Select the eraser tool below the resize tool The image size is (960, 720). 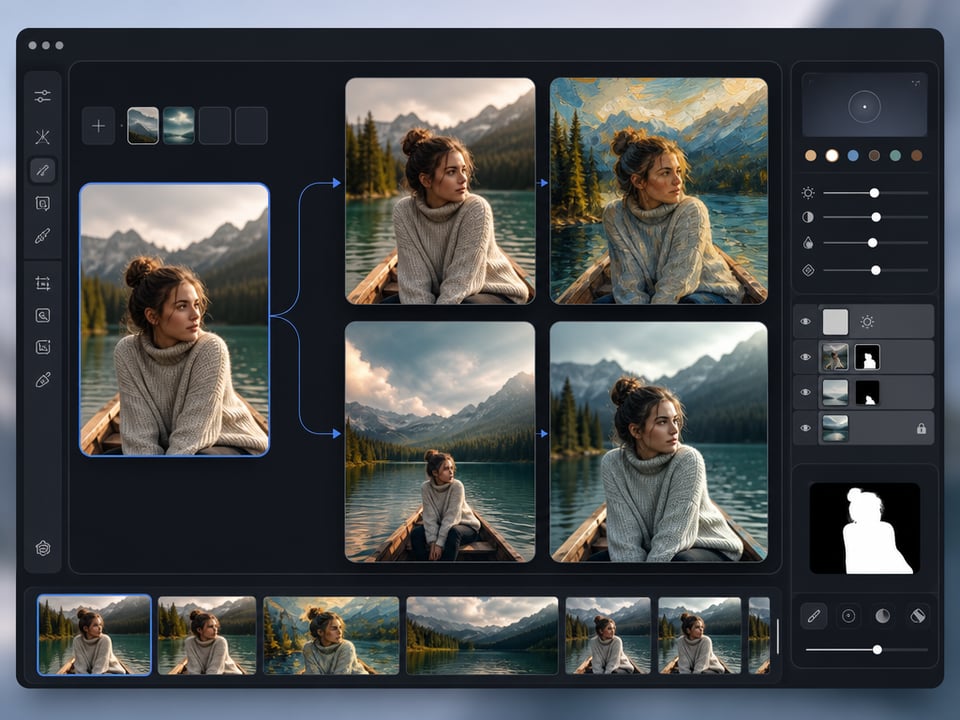(42, 380)
